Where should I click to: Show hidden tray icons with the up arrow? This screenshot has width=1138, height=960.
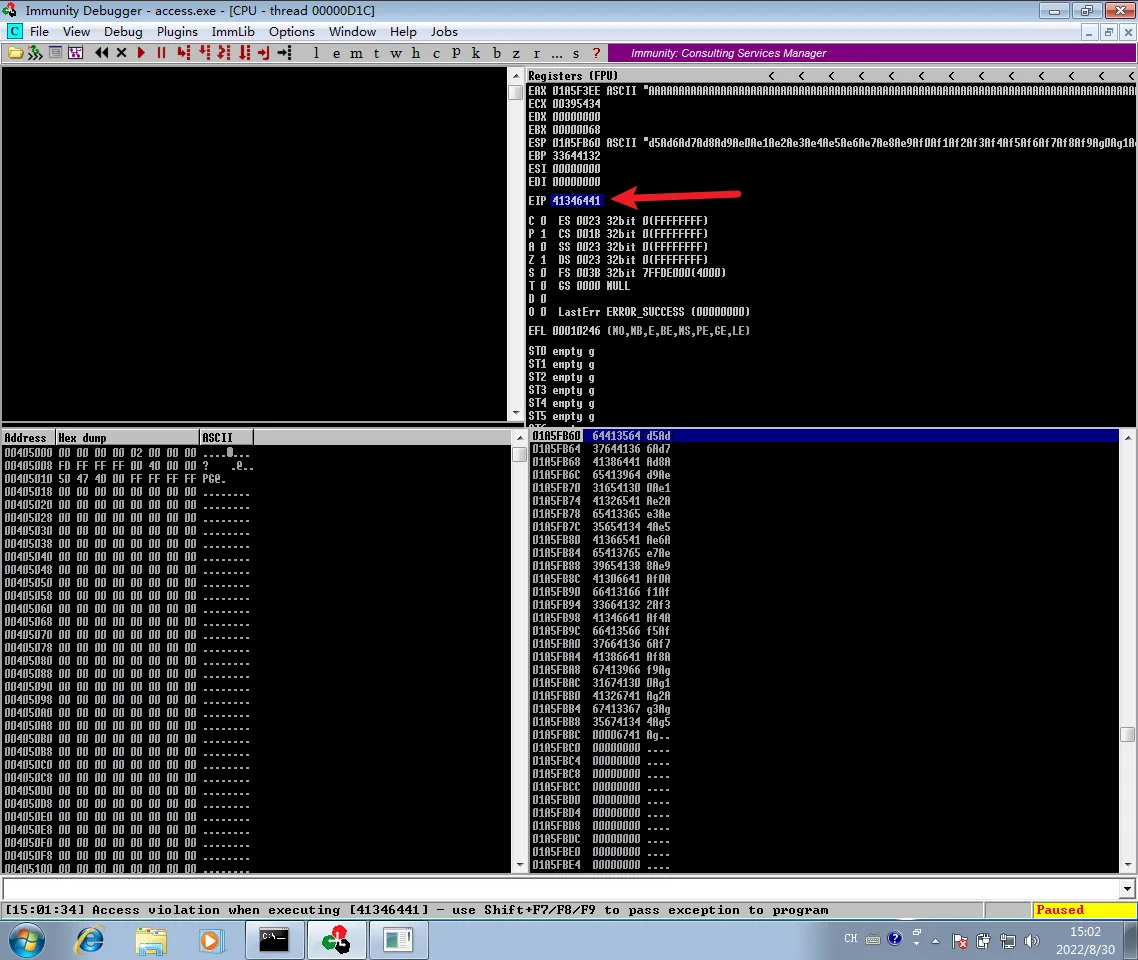tap(936, 941)
